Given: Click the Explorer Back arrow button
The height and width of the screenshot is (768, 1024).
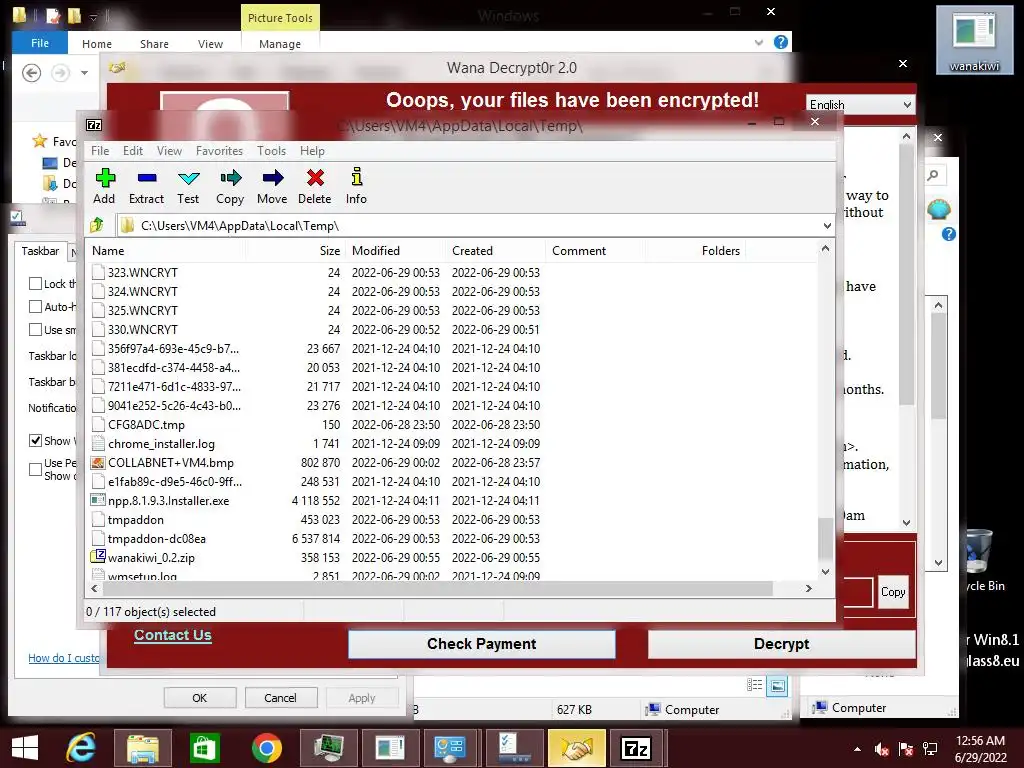Looking at the screenshot, I should [31, 72].
